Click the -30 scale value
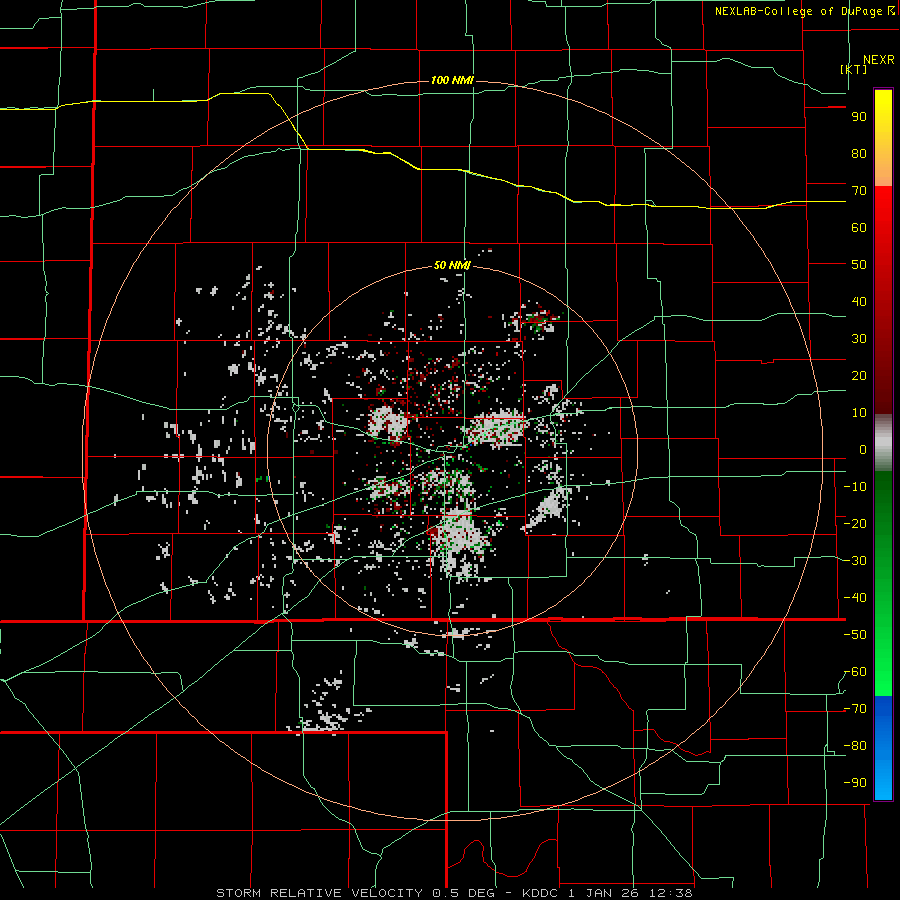 [x=855, y=561]
